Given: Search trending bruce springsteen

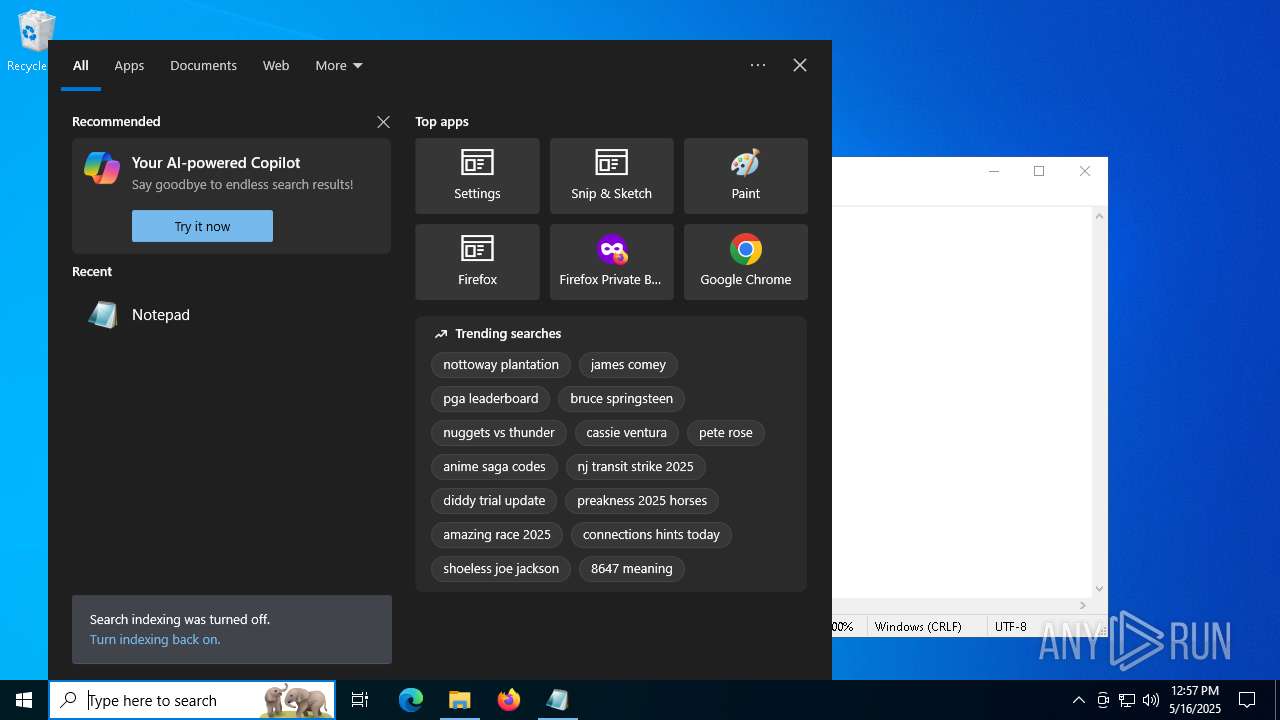Looking at the screenshot, I should pos(621,399).
